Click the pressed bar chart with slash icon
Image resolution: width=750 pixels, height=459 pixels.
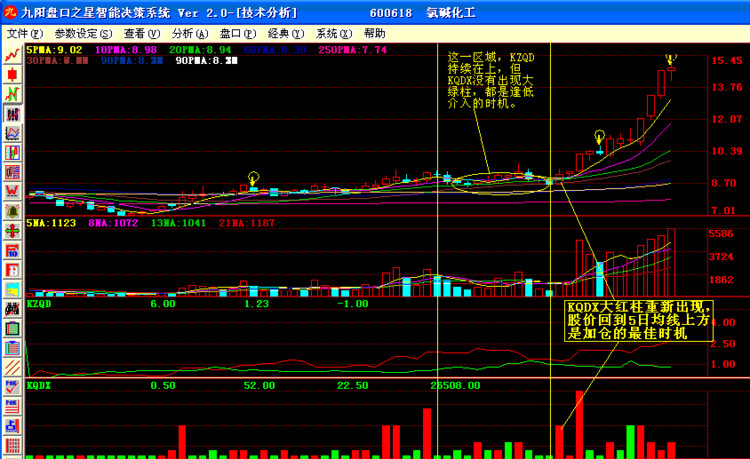coord(12,114)
